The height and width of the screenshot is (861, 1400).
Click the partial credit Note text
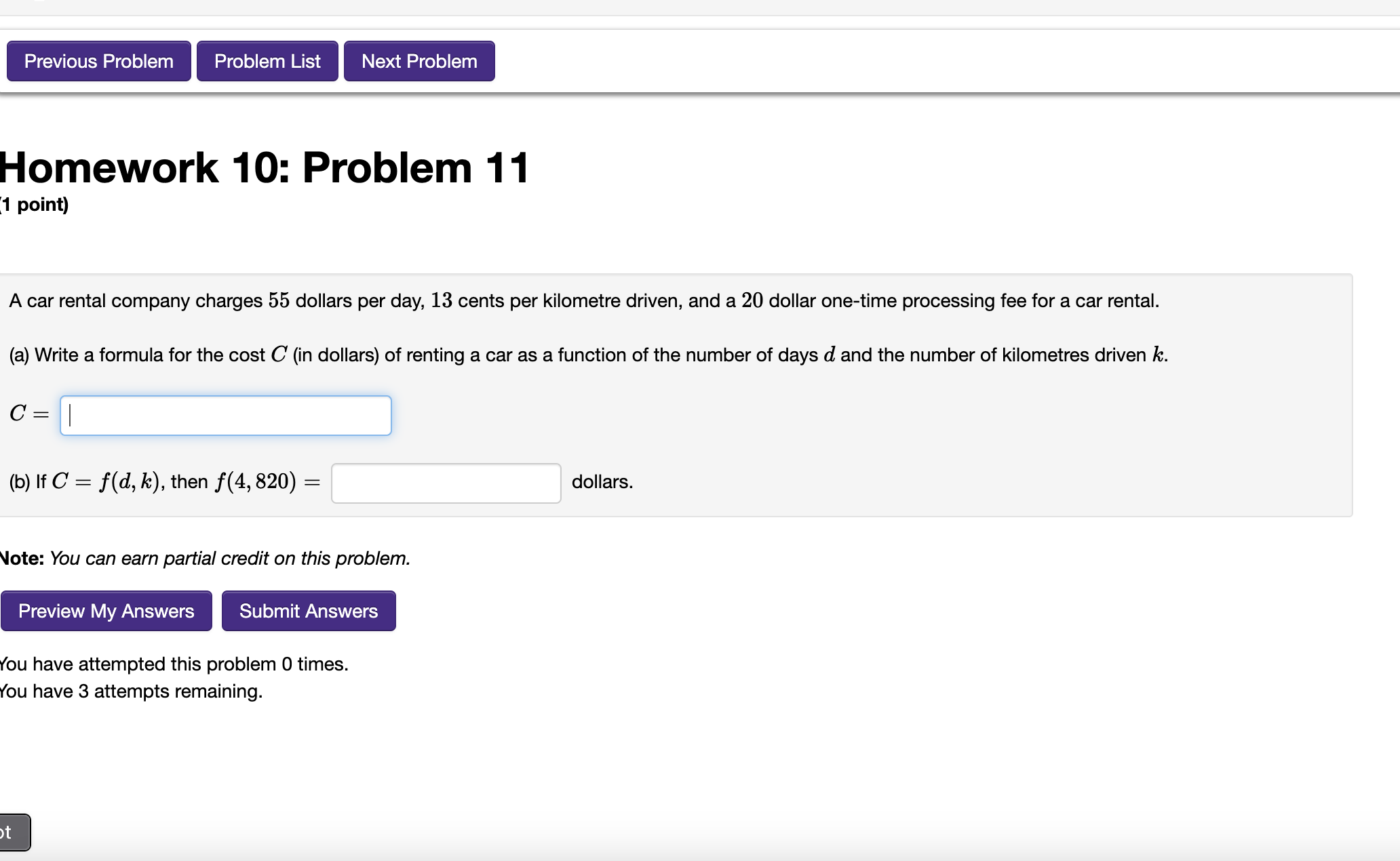point(206,558)
